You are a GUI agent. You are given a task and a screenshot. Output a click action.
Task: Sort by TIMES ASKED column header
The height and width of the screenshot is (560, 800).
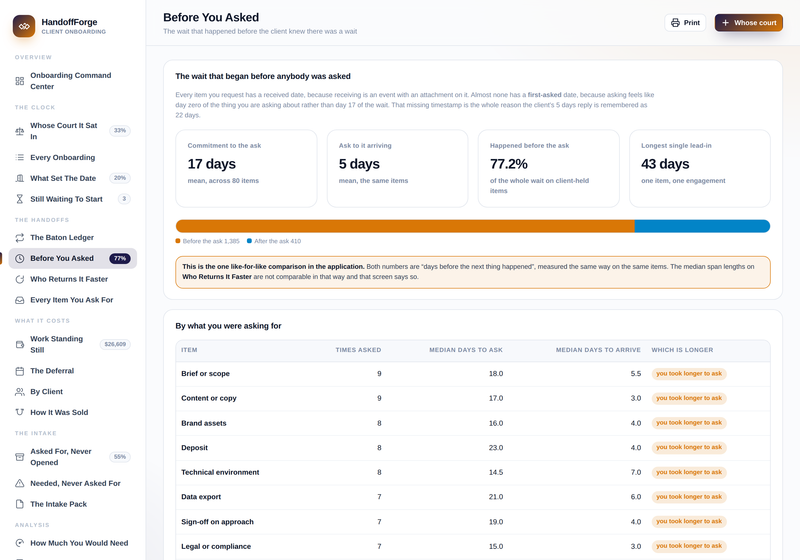pyautogui.click(x=358, y=350)
